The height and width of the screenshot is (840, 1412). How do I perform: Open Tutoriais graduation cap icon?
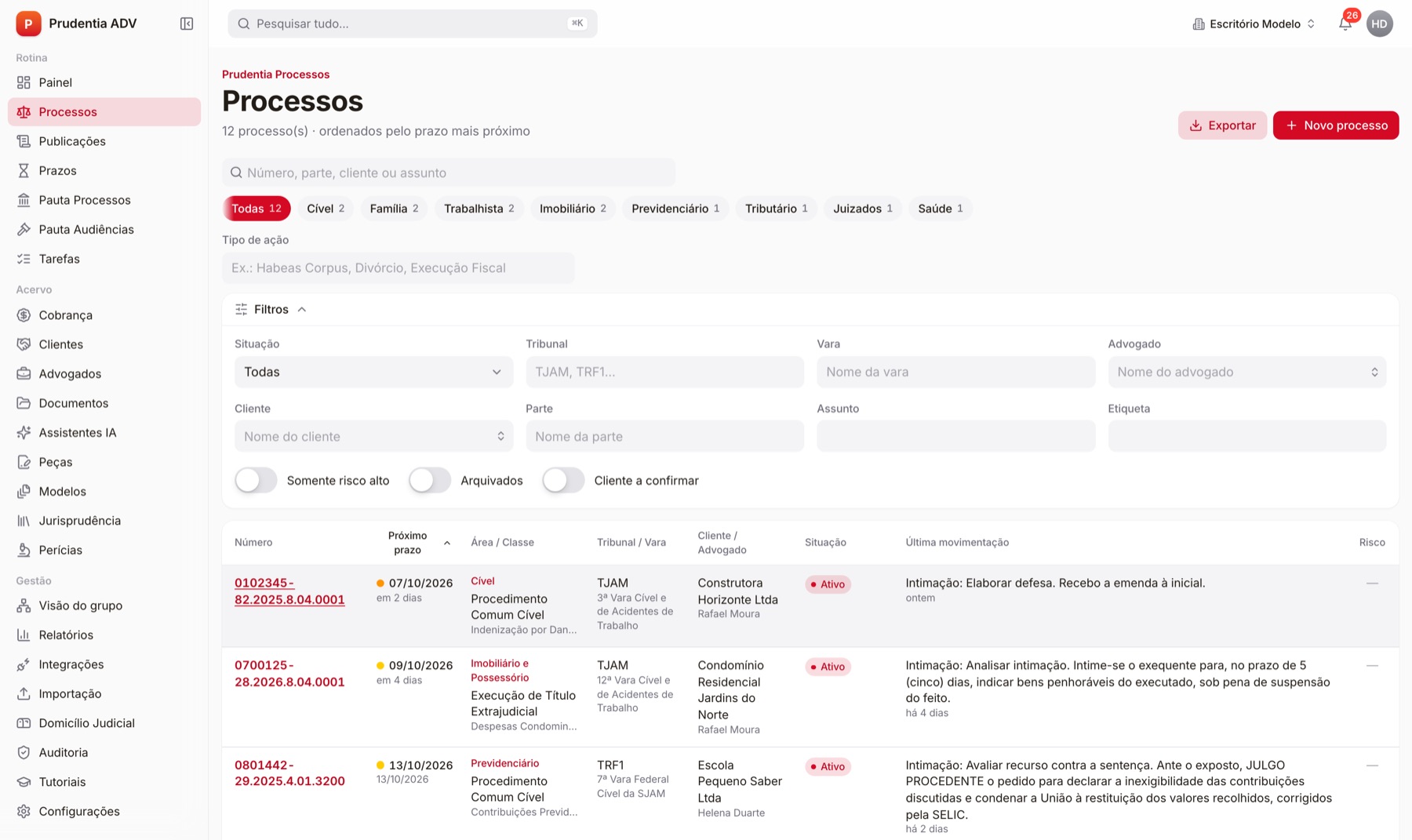[24, 782]
